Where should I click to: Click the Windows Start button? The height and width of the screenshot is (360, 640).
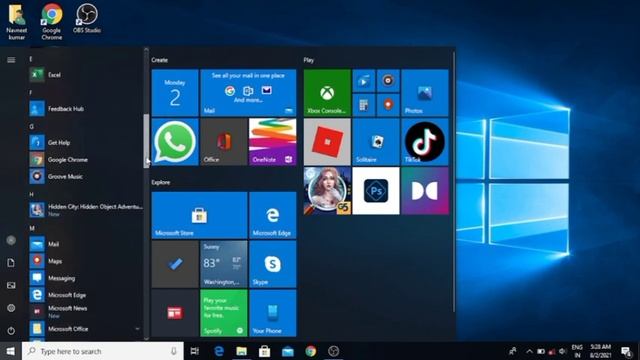click(11, 351)
